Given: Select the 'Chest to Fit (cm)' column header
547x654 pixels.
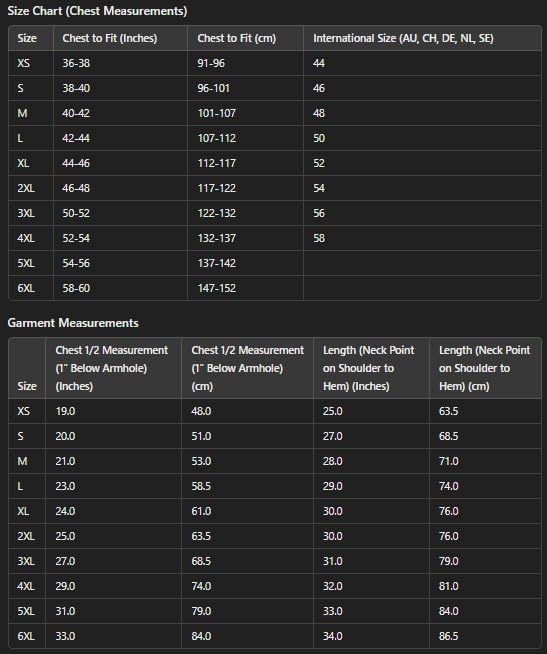Looking at the screenshot, I should pyautogui.click(x=237, y=38).
